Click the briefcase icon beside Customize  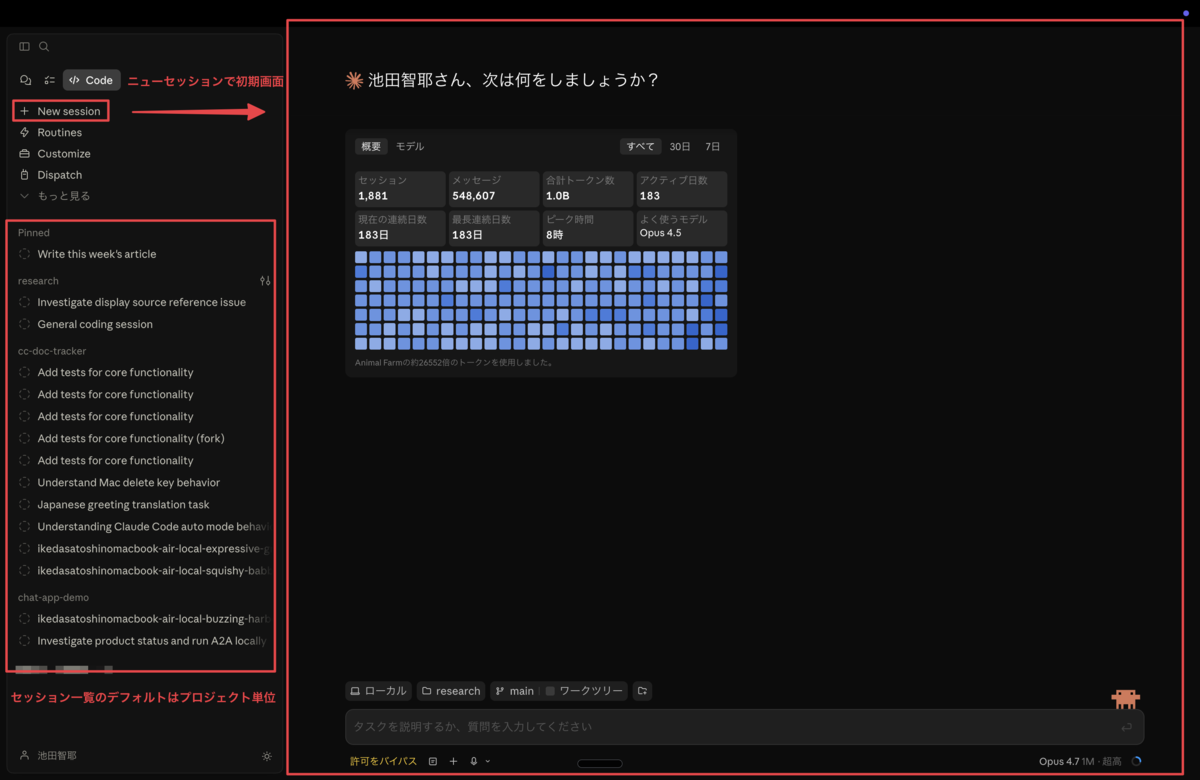25,153
